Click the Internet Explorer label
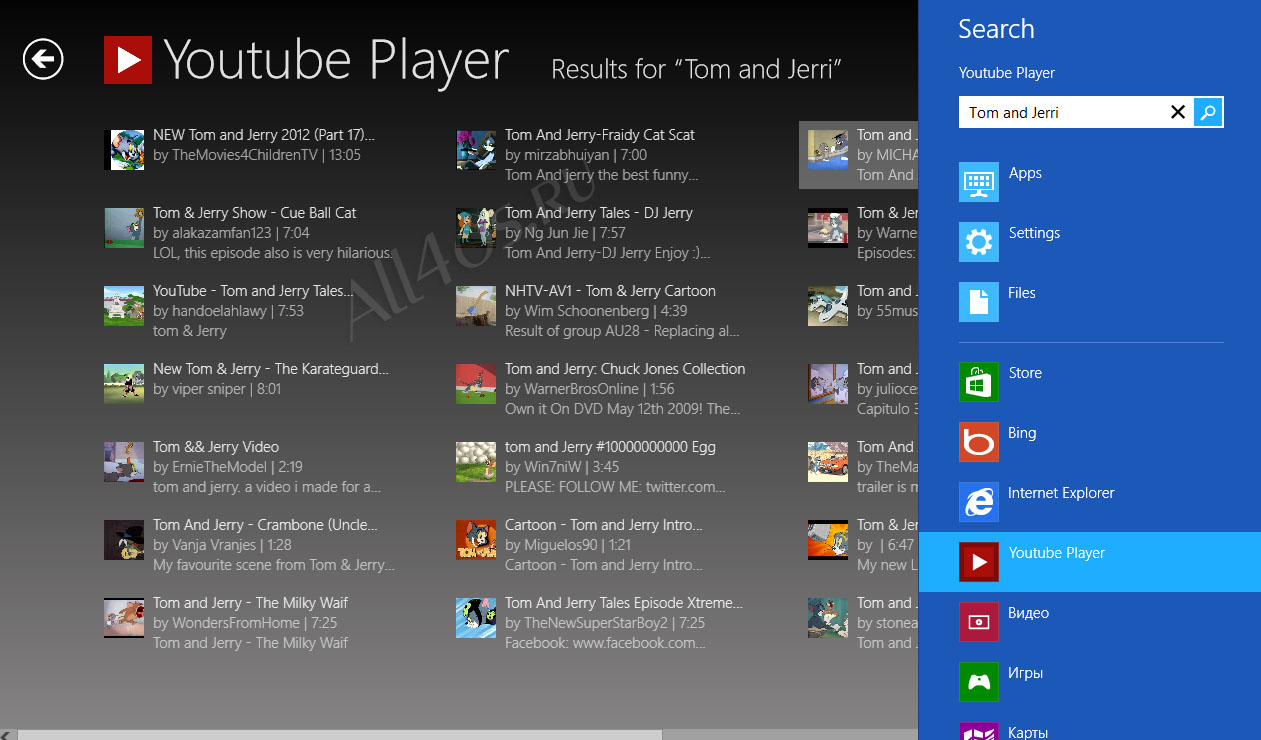 pos(1061,493)
